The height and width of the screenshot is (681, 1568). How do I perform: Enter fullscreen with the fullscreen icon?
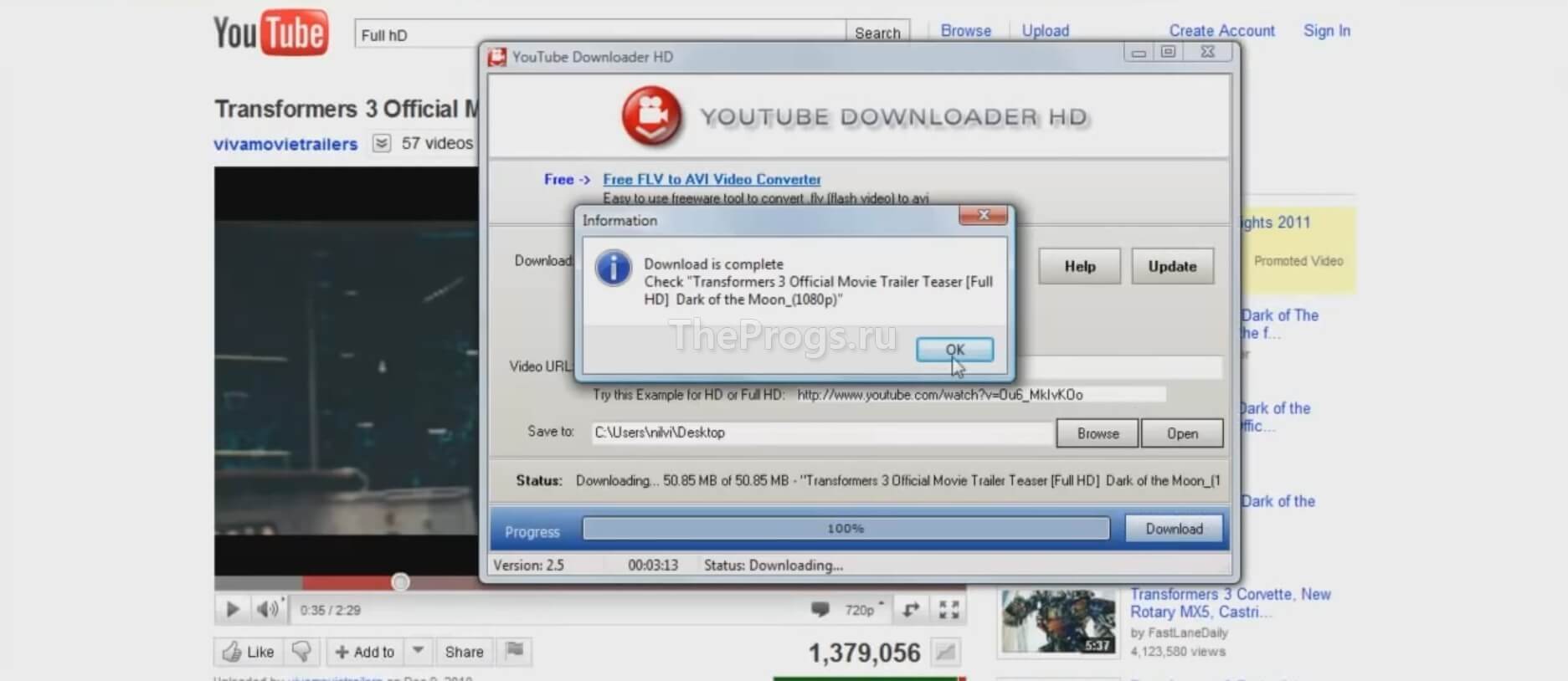tap(949, 610)
